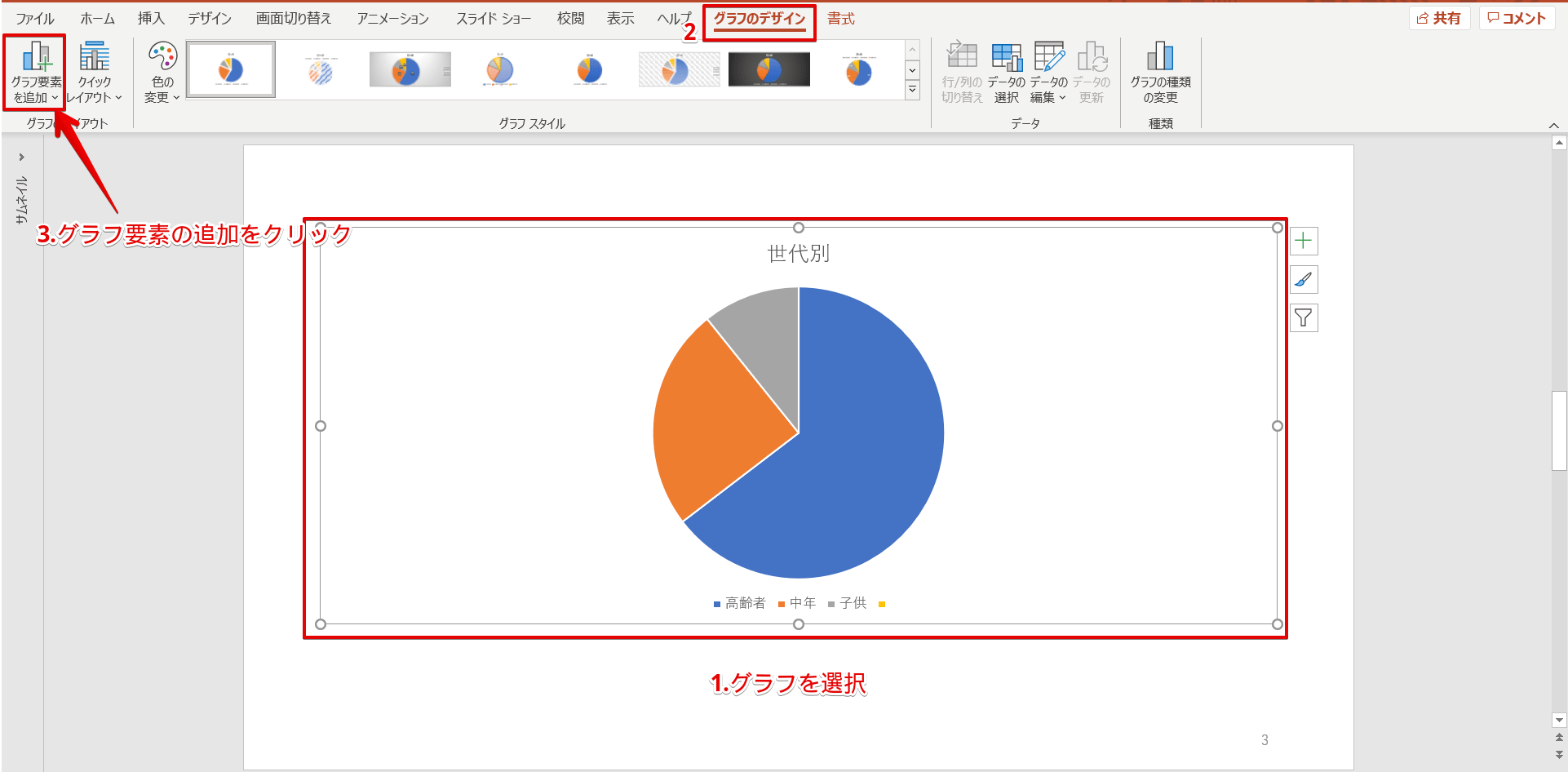This screenshot has height=772, width=1568.
Task: Switch to the デザイン tab
Action: (x=210, y=18)
